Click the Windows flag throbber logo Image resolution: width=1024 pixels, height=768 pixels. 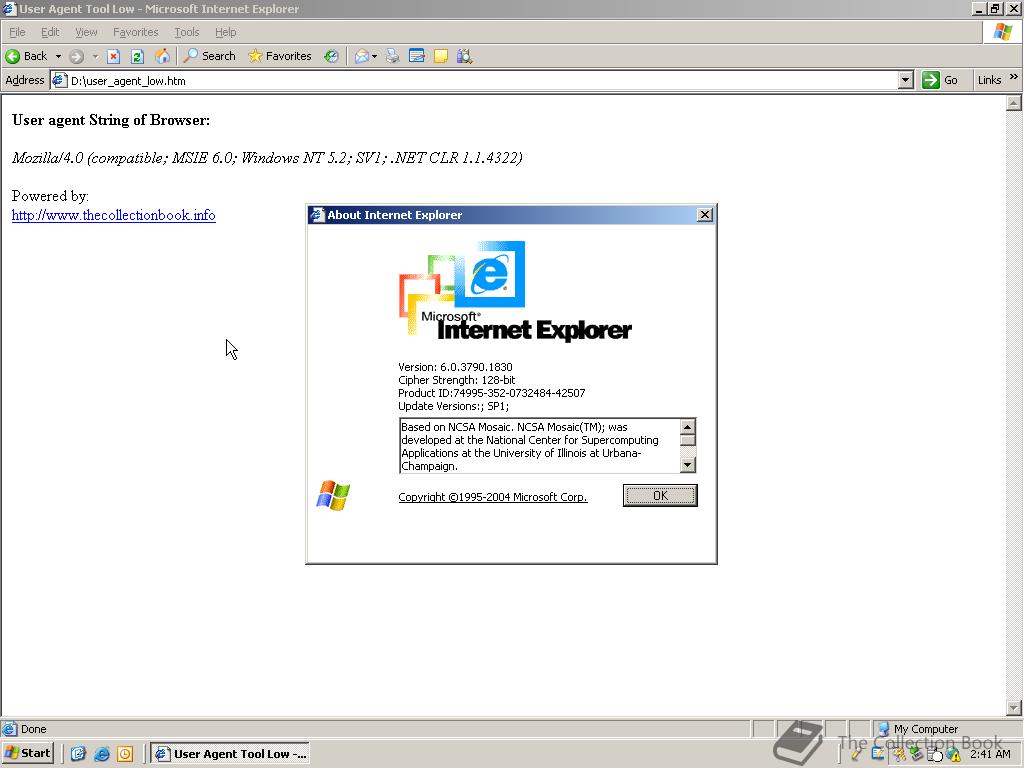[1002, 32]
